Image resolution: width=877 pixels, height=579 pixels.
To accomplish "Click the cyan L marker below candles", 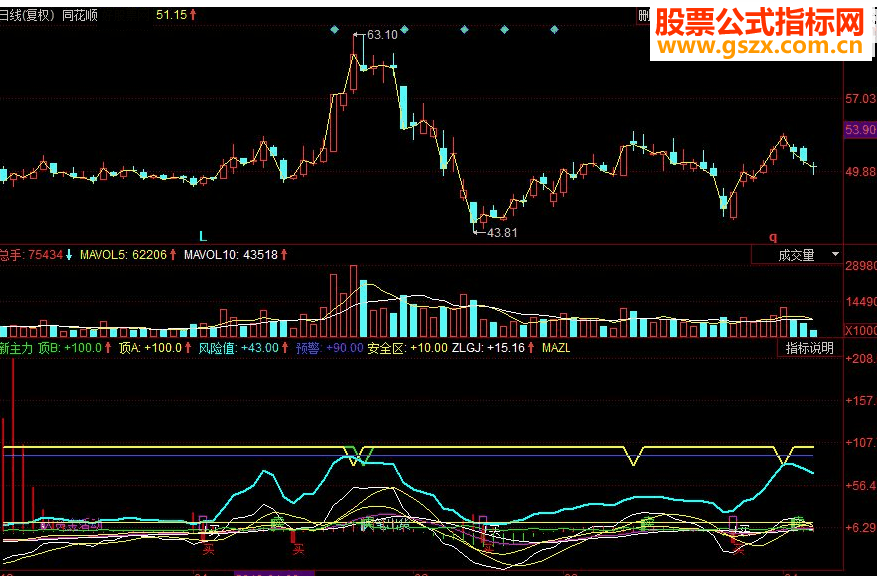I will 203,236.
